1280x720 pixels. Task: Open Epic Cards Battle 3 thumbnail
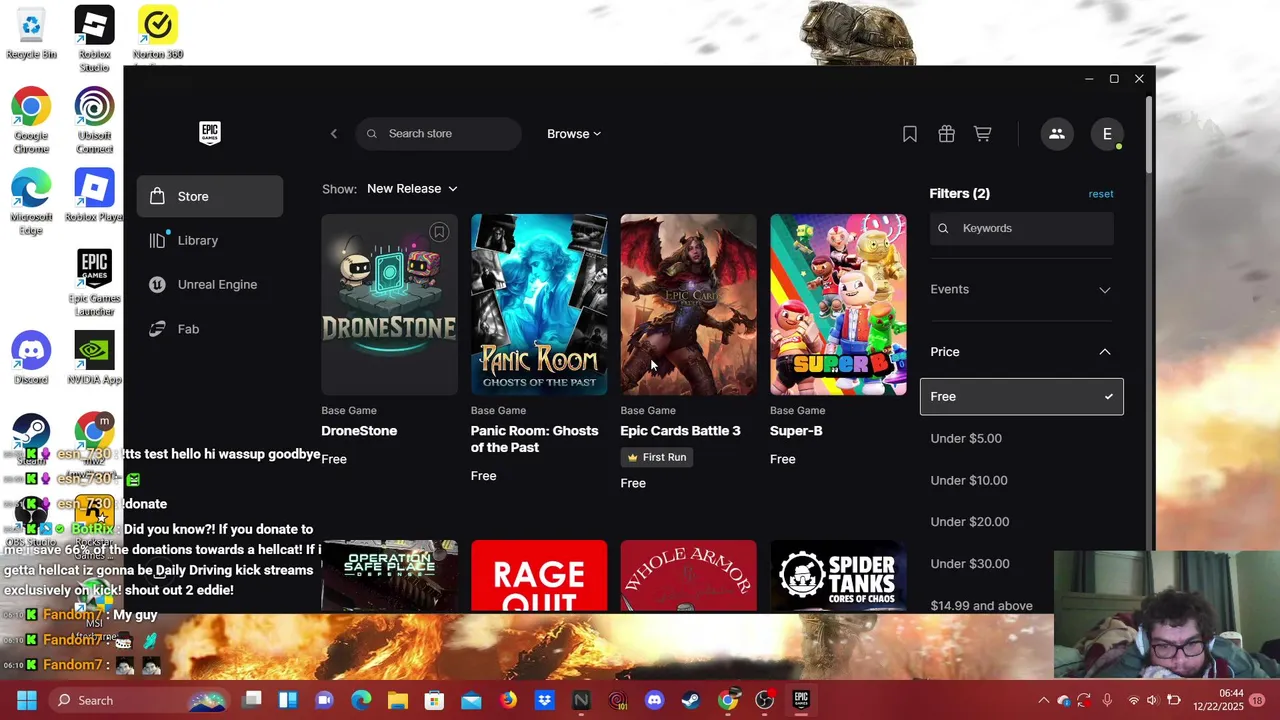(688, 305)
